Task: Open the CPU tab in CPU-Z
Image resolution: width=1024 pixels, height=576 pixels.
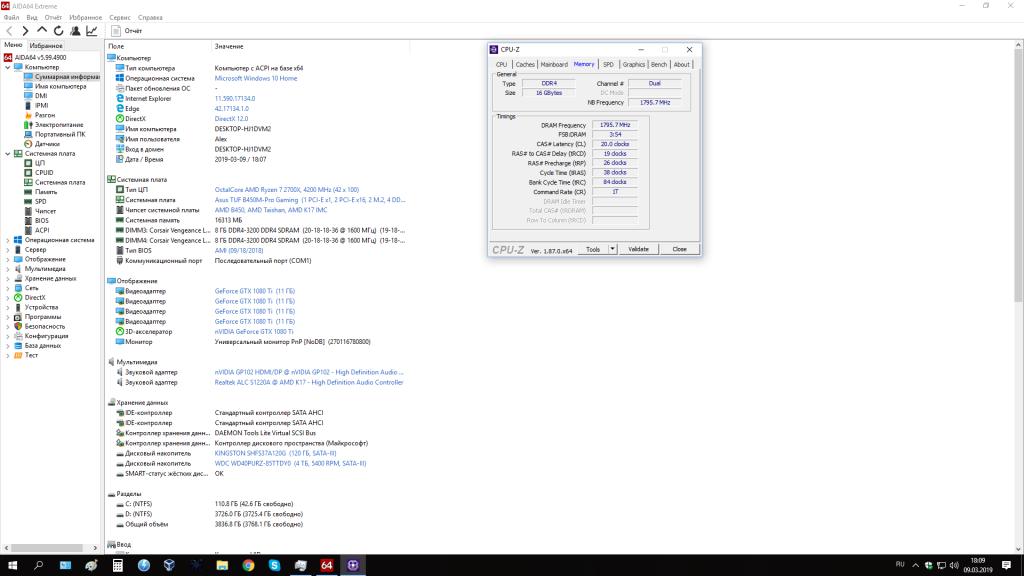Action: click(501, 65)
